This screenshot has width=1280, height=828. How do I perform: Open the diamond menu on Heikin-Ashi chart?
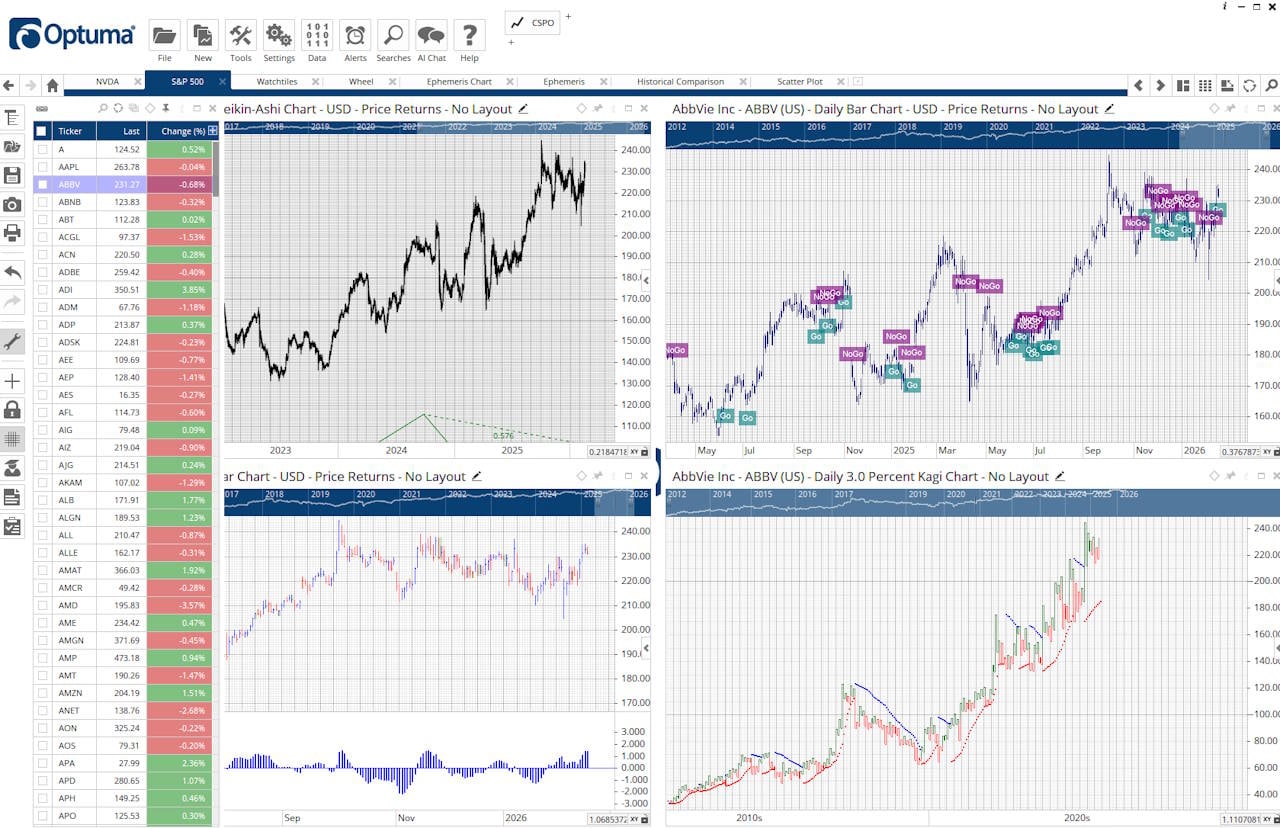click(x=581, y=109)
